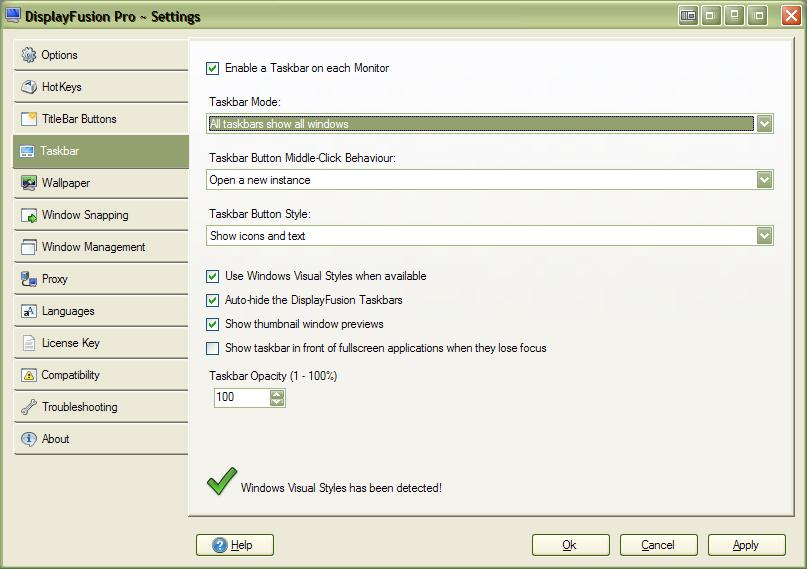Open the Middle-Click Behaviour dropdown
Viewport: 807px width, 569px height.
tap(764, 180)
